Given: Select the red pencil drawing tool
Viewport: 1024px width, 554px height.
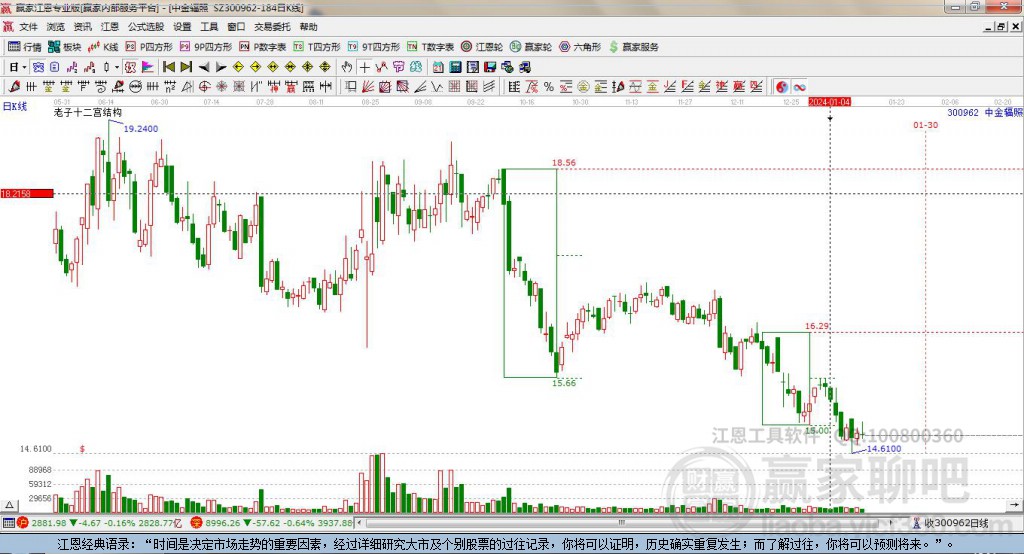Looking at the screenshot, I should 14,86.
